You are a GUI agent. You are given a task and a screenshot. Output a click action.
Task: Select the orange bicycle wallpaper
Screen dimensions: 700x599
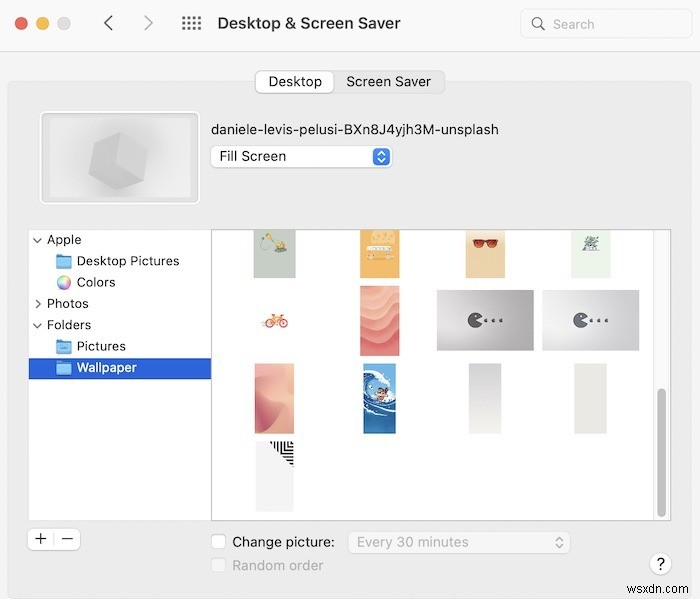275,321
